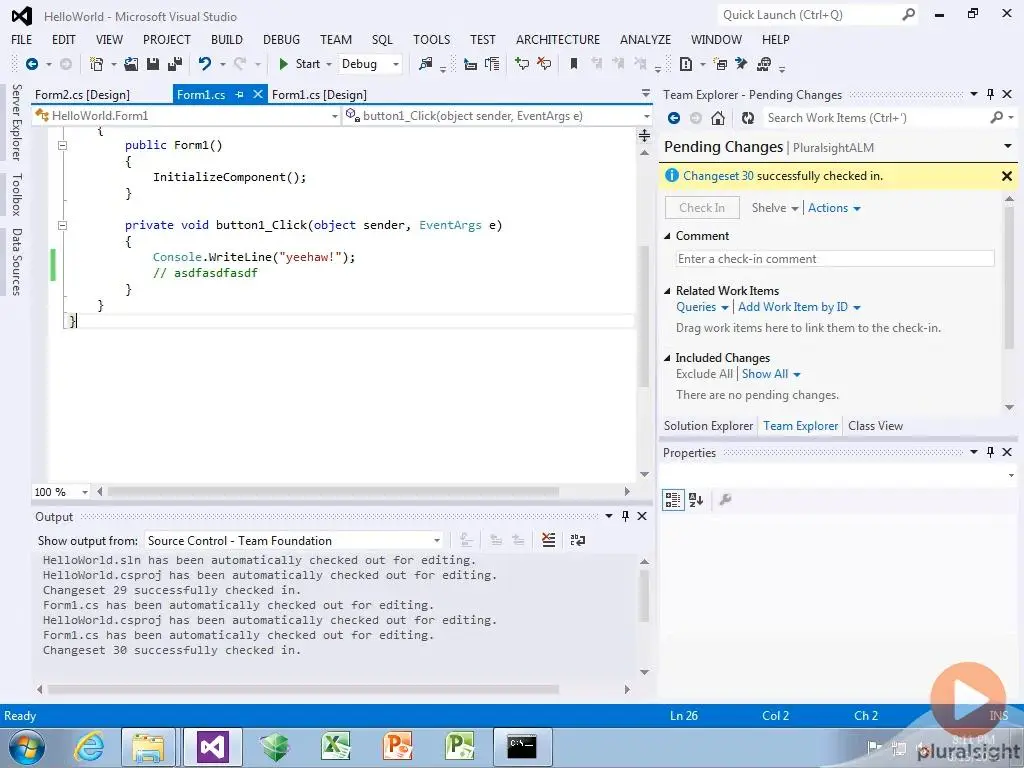This screenshot has height=768, width=1024.
Task: Refresh Team Explorer with the refresh icon
Action: point(748,118)
